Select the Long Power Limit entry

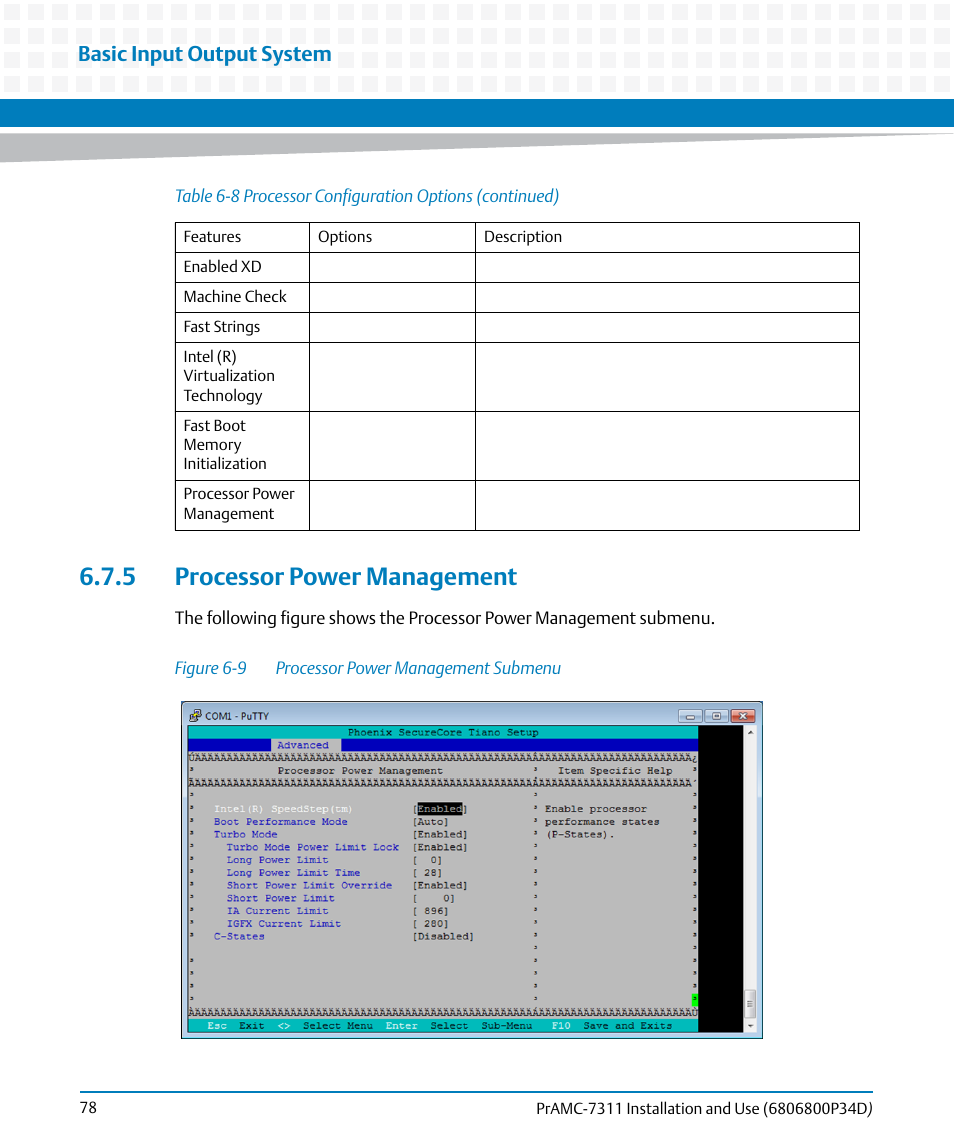pos(277,860)
